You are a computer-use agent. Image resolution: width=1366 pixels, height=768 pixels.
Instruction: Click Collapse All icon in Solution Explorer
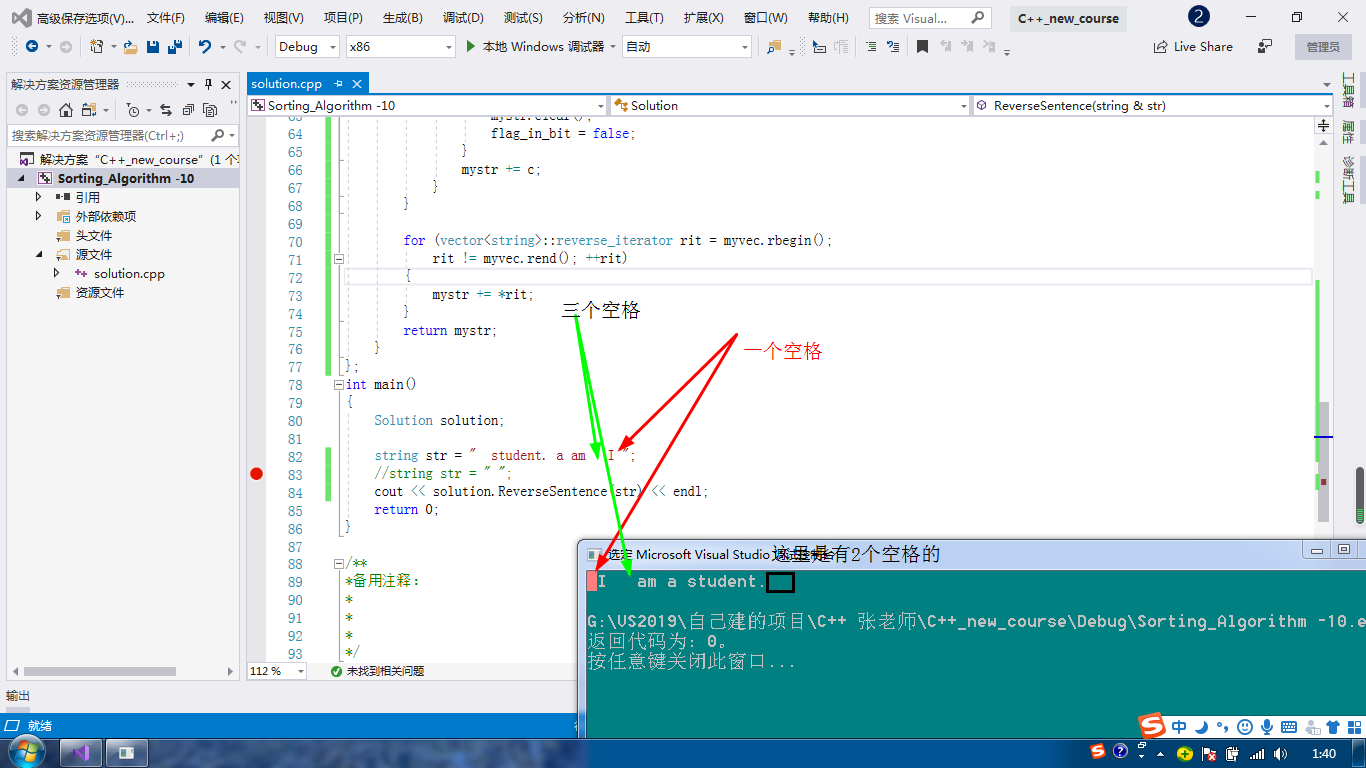pyautogui.click(x=188, y=110)
